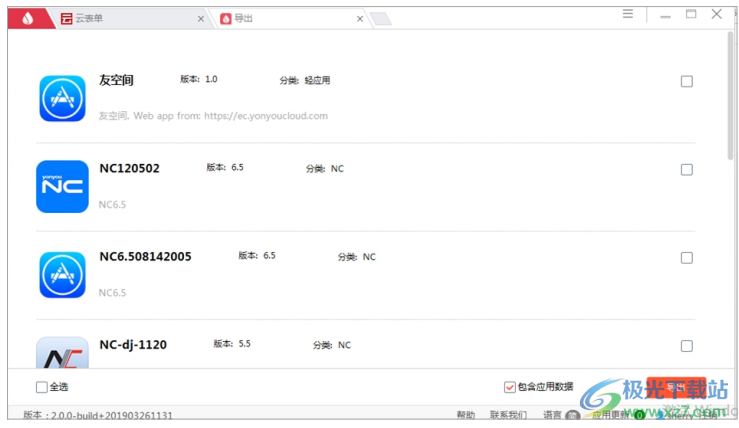
Task: Enable the 全选 select-all checkbox
Action: pos(42,387)
